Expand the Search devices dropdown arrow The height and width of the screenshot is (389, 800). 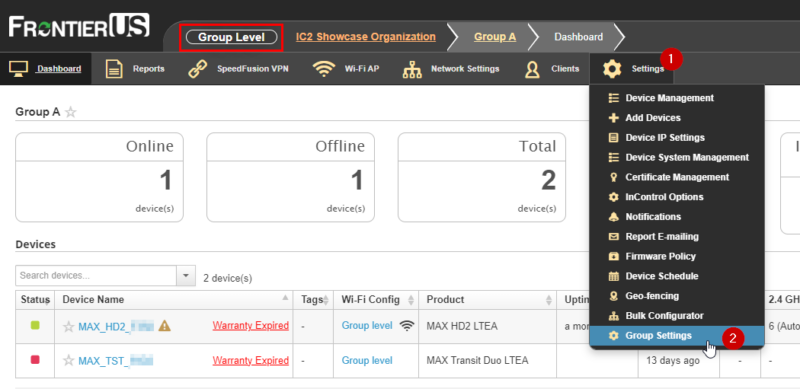186,276
